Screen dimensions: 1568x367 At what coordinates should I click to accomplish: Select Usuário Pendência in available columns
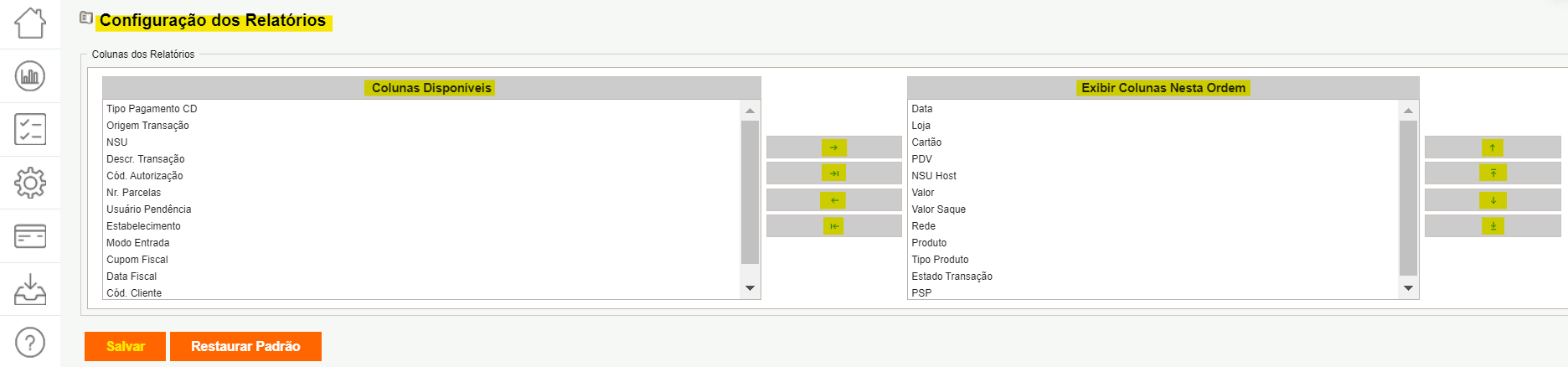[x=422, y=209]
